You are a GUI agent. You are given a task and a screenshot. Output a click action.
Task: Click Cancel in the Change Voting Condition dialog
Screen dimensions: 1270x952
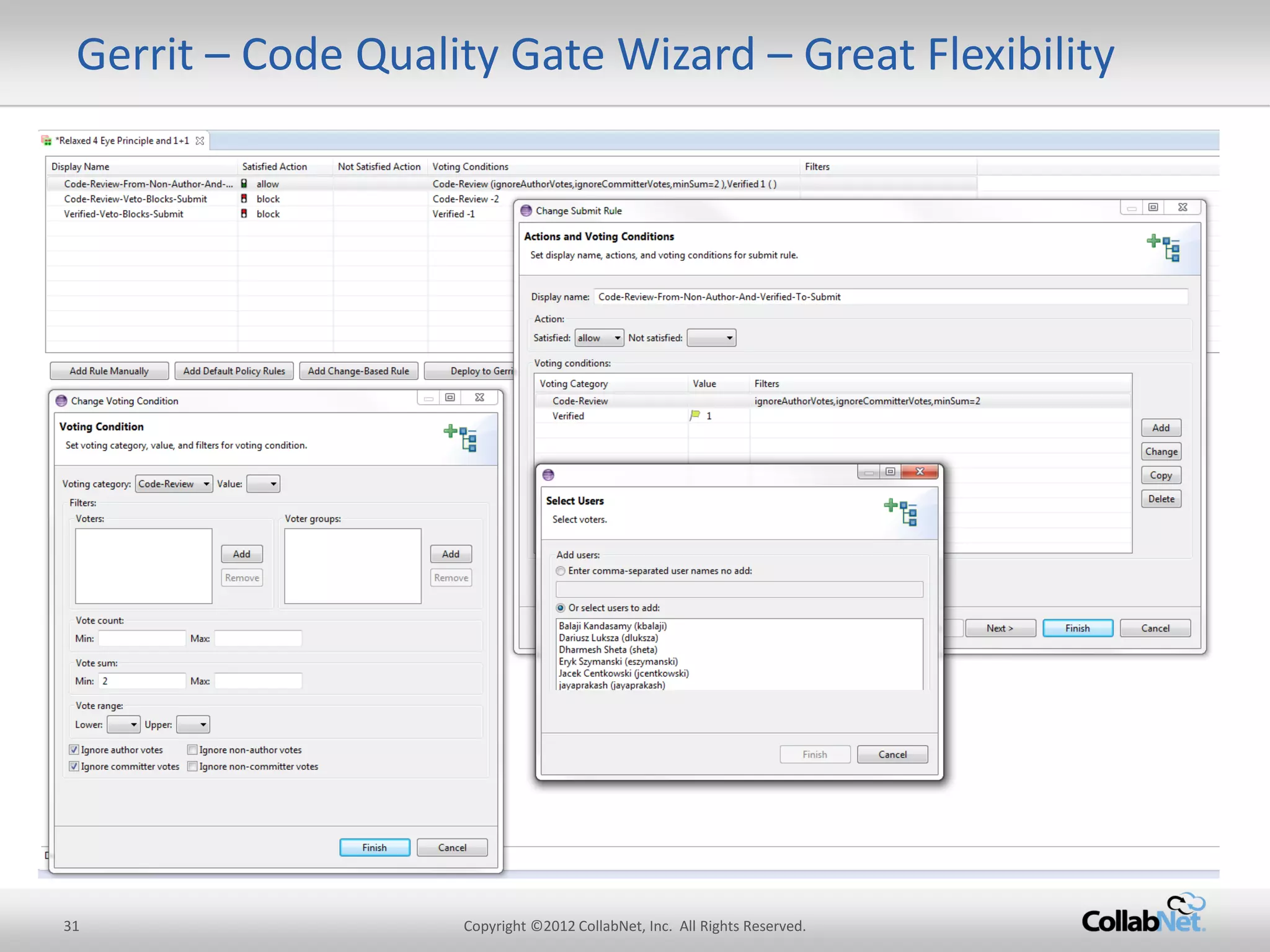pos(452,847)
